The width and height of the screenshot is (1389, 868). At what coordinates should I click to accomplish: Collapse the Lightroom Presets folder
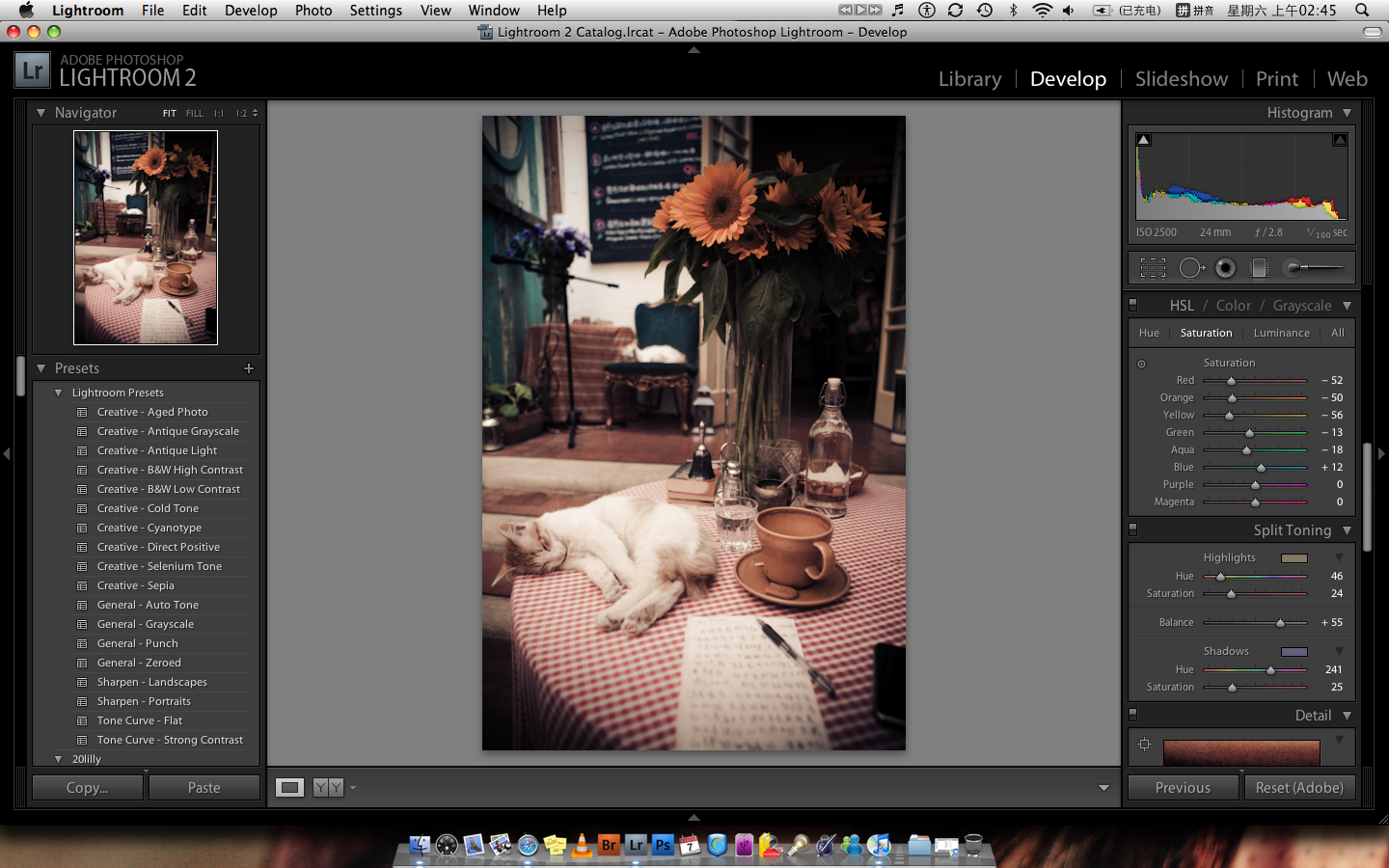pyautogui.click(x=59, y=393)
